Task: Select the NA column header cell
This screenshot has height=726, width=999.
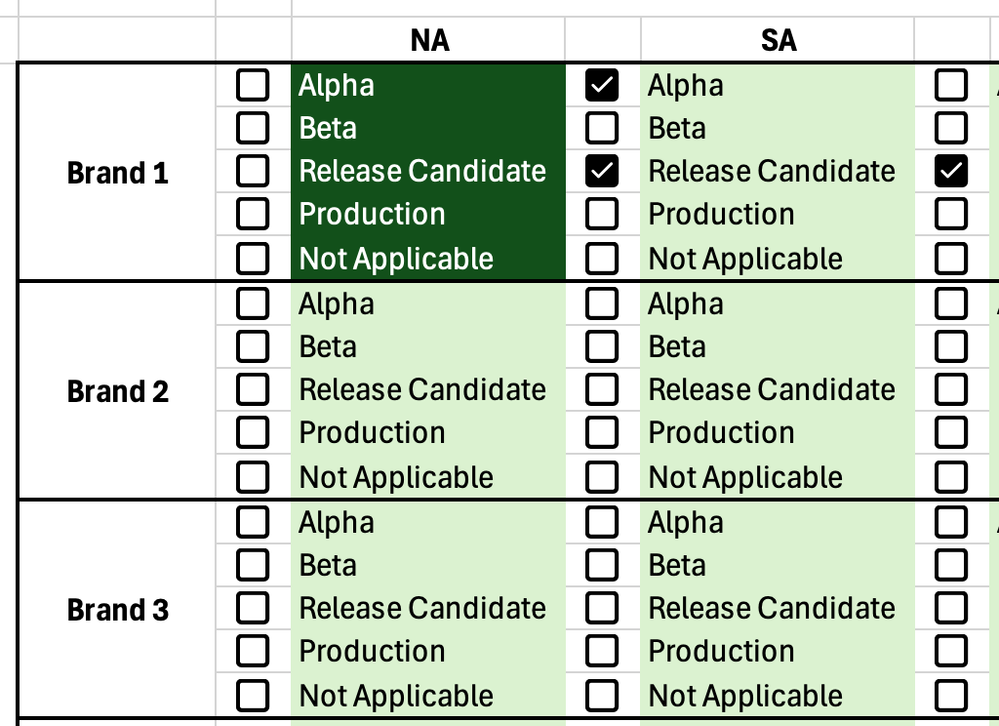Action: point(429,40)
